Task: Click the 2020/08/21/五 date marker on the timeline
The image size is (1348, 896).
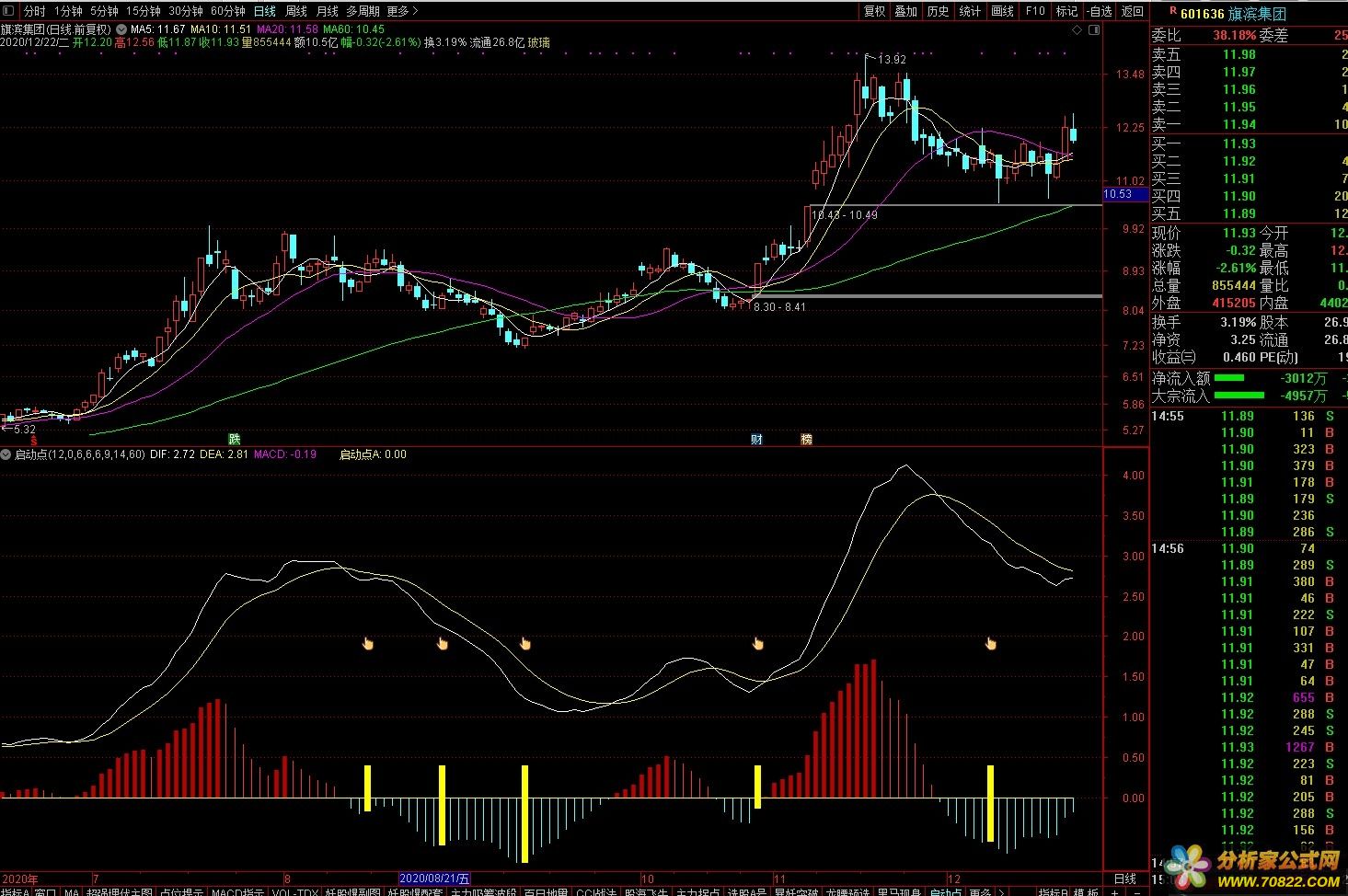Action: click(x=434, y=879)
